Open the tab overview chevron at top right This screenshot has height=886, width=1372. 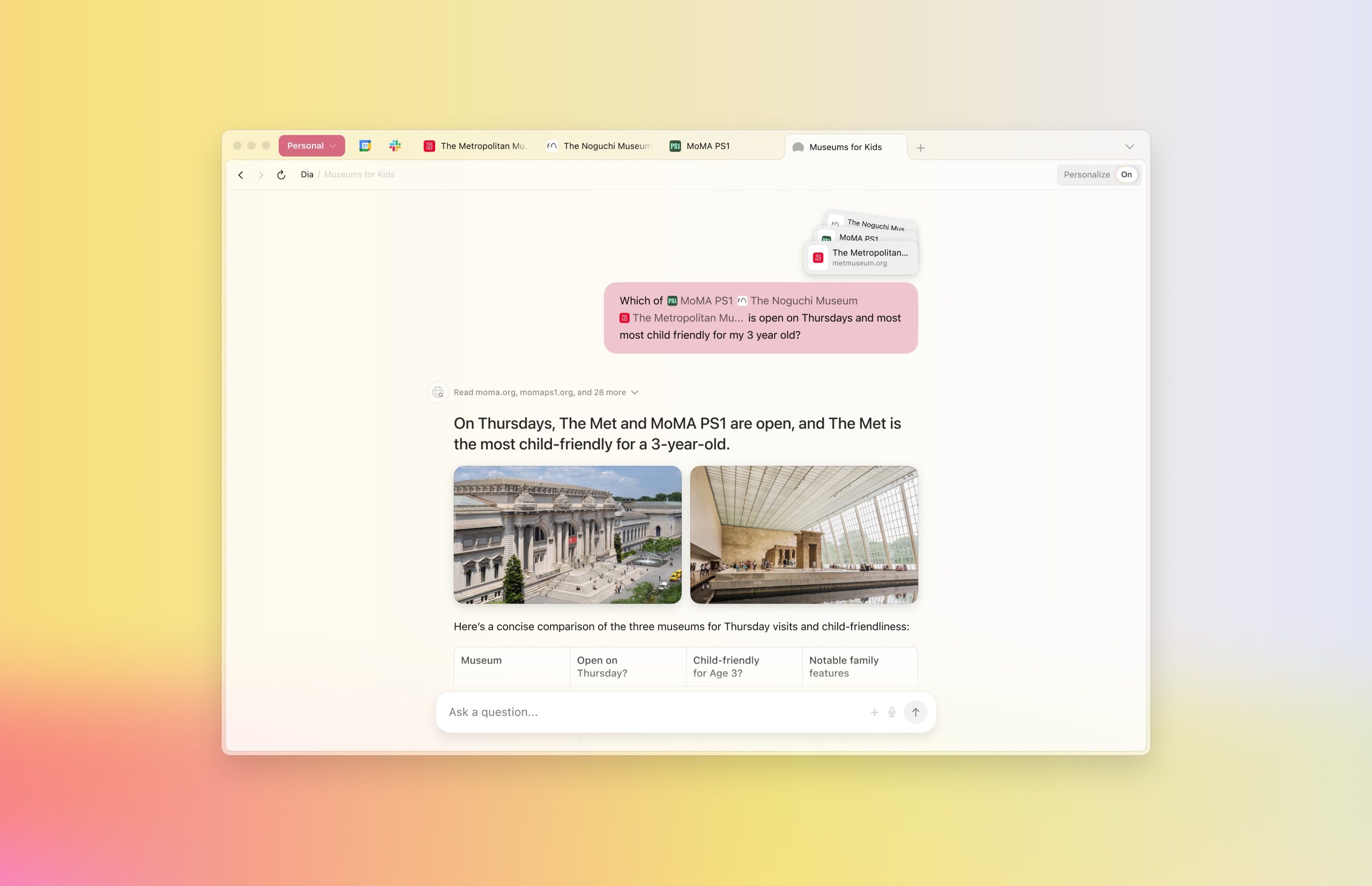(1129, 146)
